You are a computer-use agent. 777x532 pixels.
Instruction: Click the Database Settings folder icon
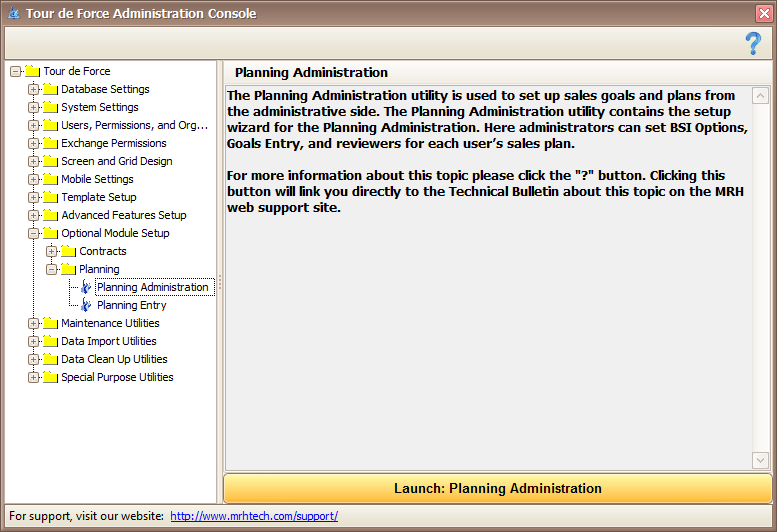click(51, 90)
